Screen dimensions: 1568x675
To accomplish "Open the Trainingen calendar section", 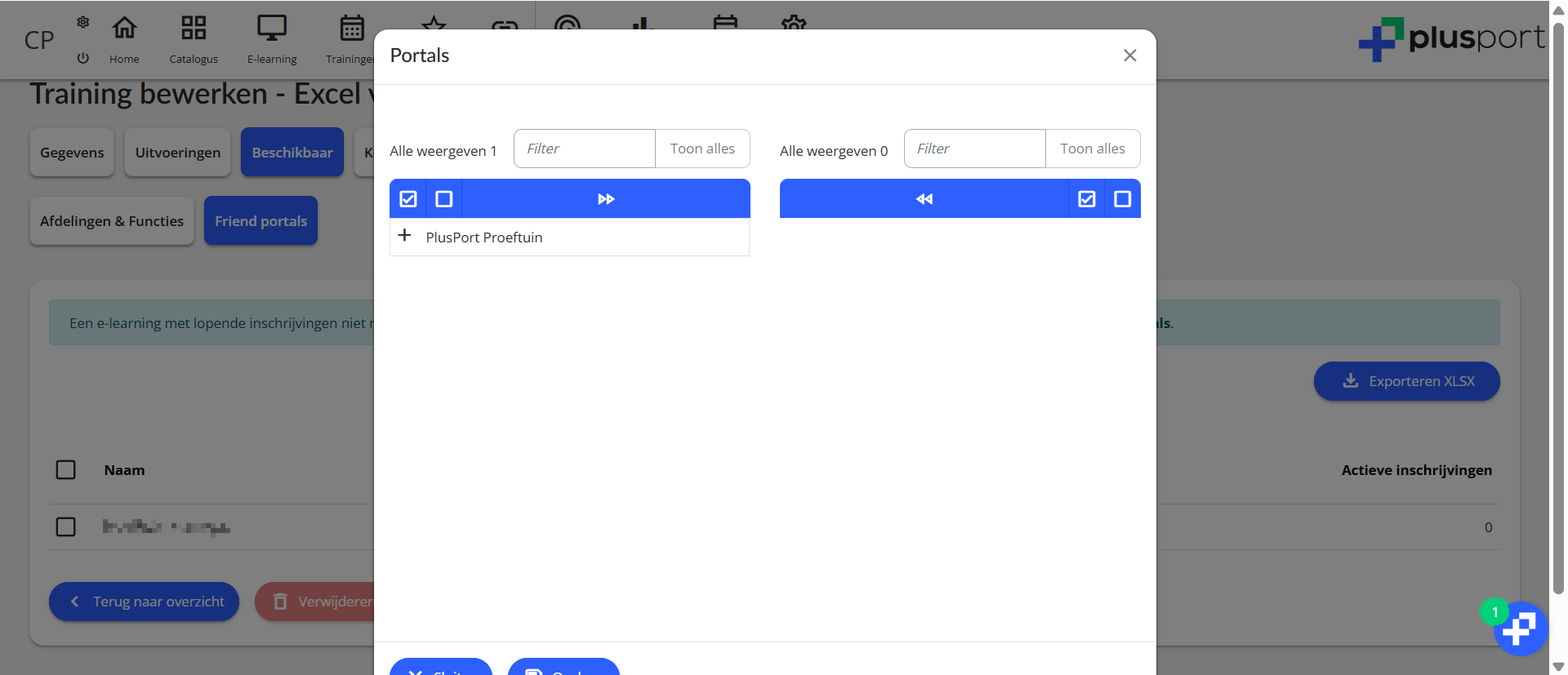I will click(x=350, y=39).
